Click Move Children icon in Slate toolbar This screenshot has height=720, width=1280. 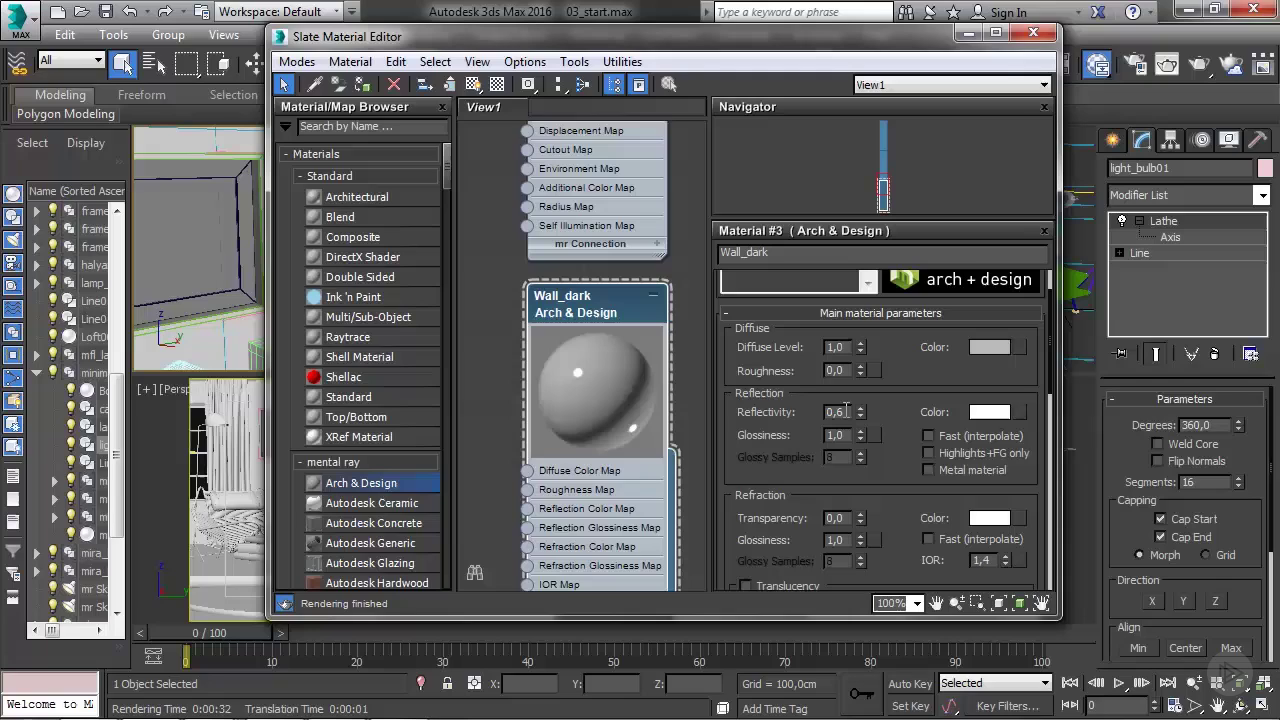pos(425,85)
